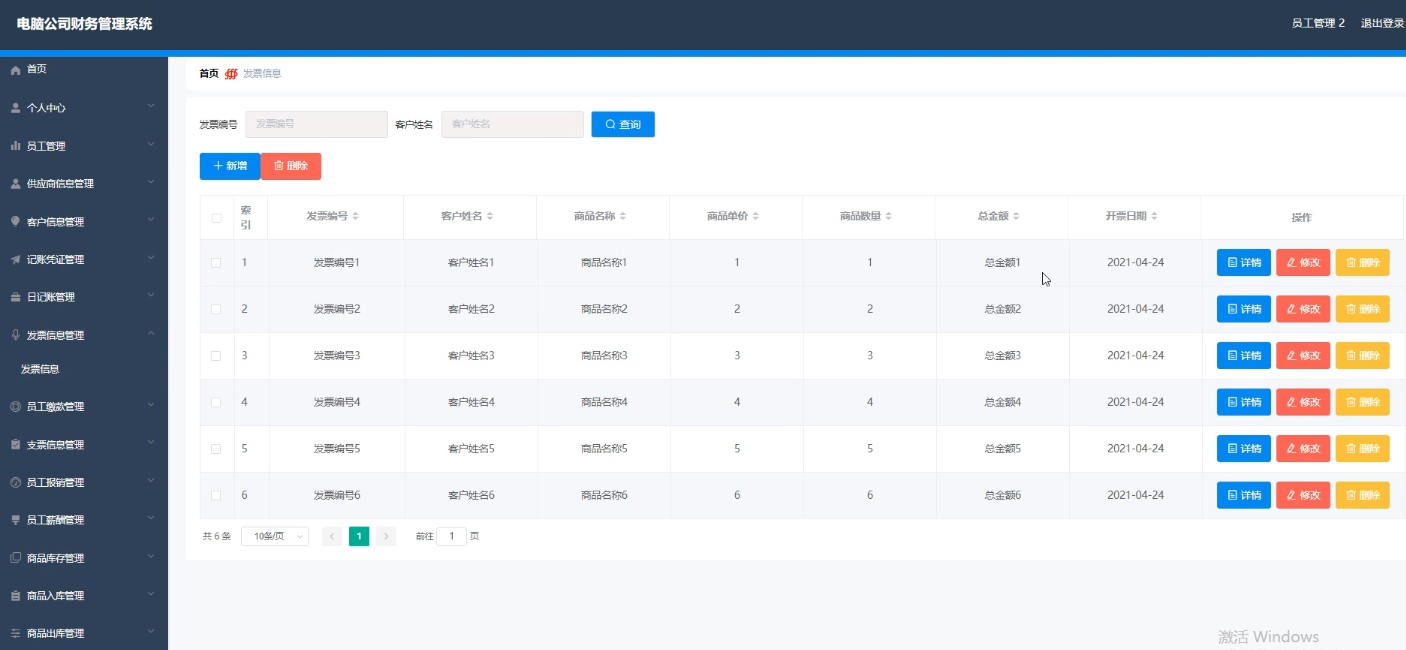Click the 客户姓名 search input field
The width and height of the screenshot is (1406, 650).
(512, 124)
